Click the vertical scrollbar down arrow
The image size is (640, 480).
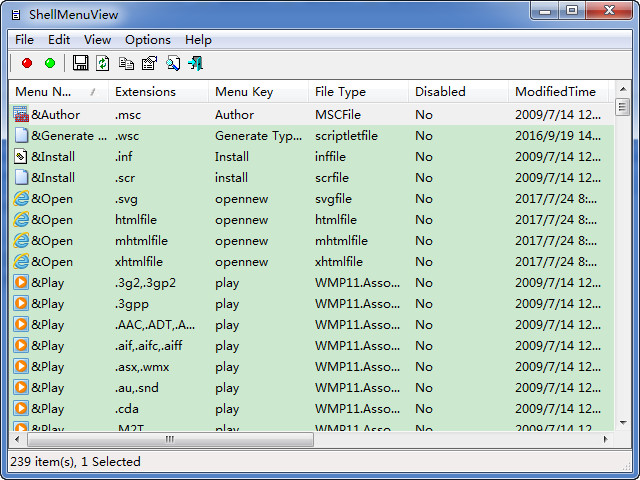click(x=622, y=423)
